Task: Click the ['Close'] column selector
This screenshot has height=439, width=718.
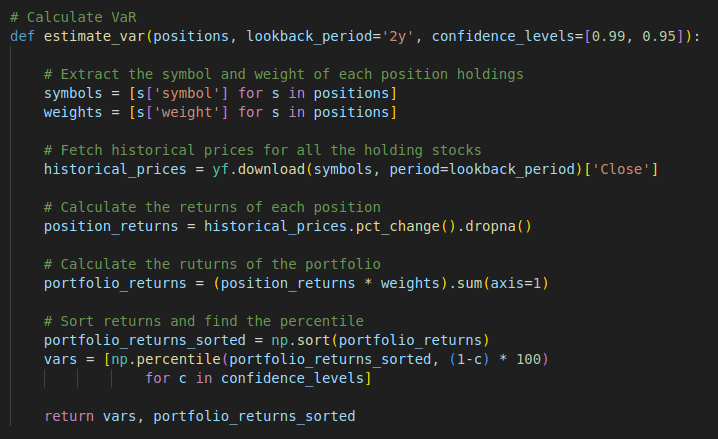Action: pyautogui.click(x=624, y=169)
